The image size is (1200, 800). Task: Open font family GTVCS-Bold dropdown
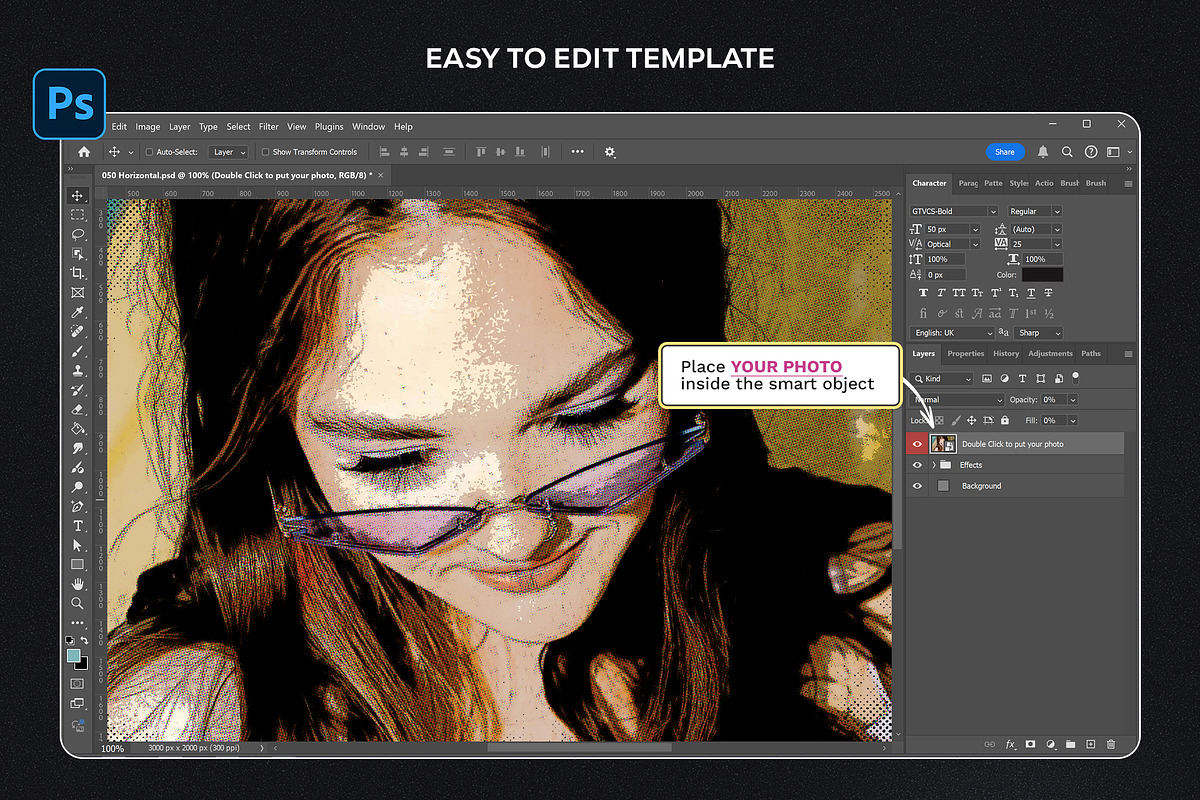point(954,211)
